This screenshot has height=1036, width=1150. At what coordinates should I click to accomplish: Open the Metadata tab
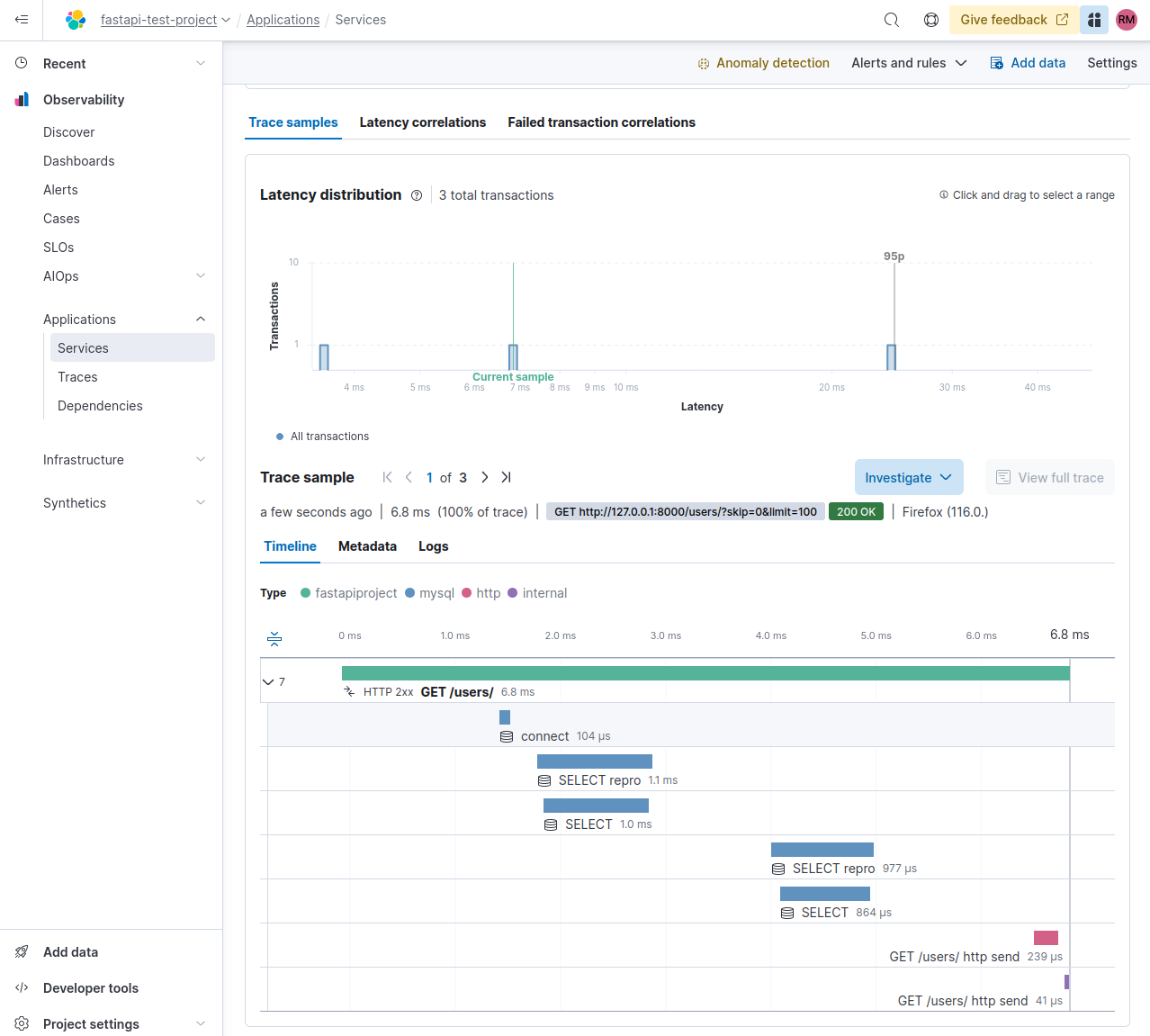coord(367,546)
